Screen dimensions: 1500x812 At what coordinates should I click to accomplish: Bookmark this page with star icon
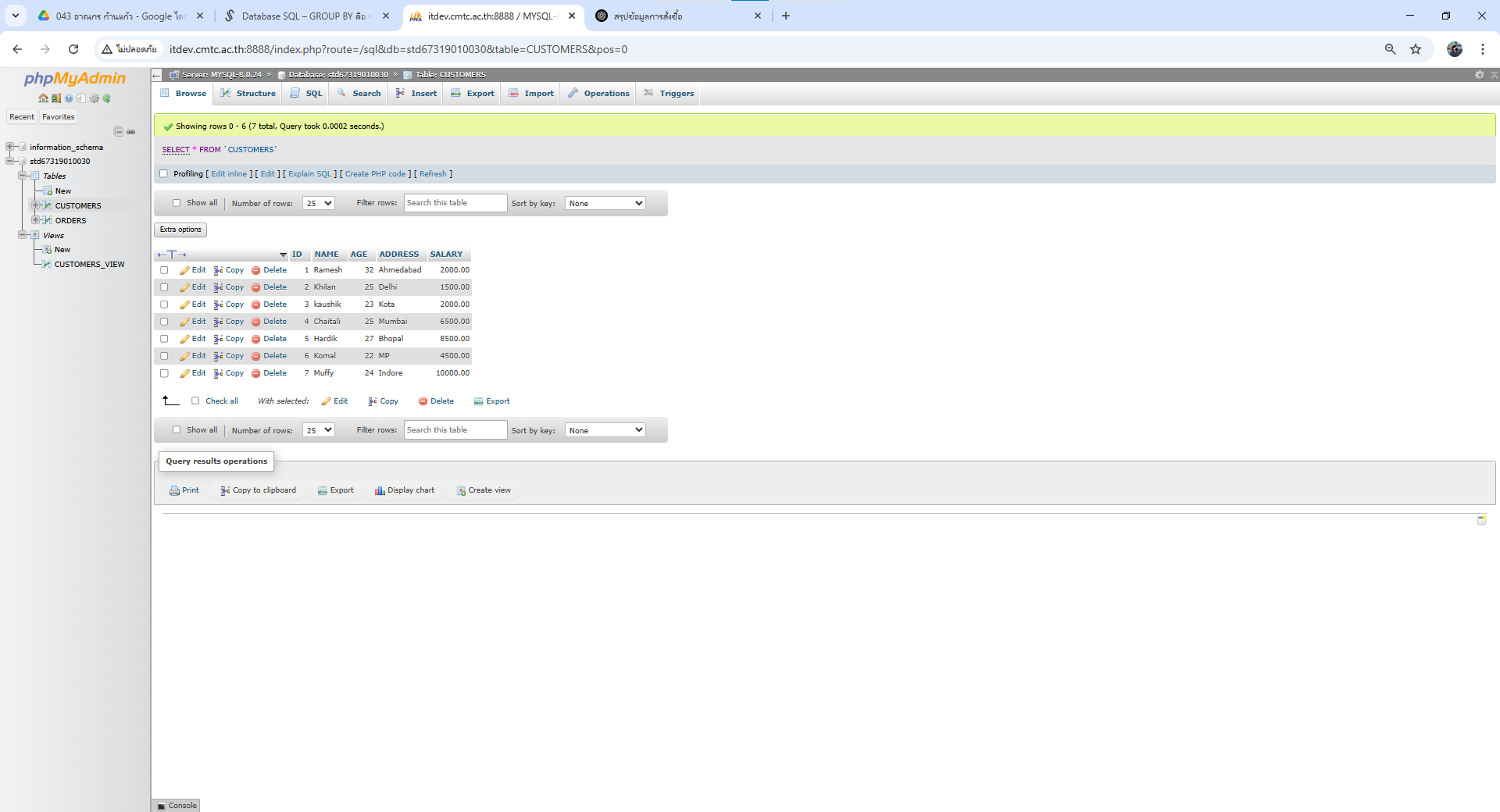tap(1415, 49)
